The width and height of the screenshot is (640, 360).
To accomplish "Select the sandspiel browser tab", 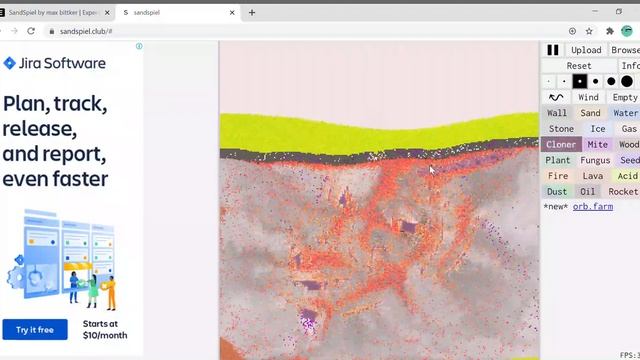I will point(177,13).
